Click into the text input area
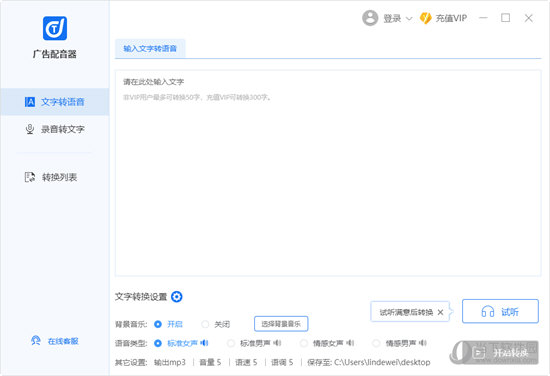 point(328,173)
